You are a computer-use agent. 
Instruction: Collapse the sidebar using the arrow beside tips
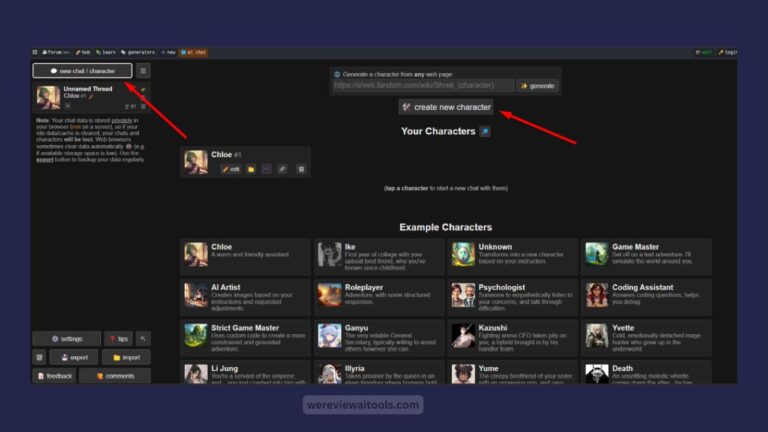tap(143, 338)
